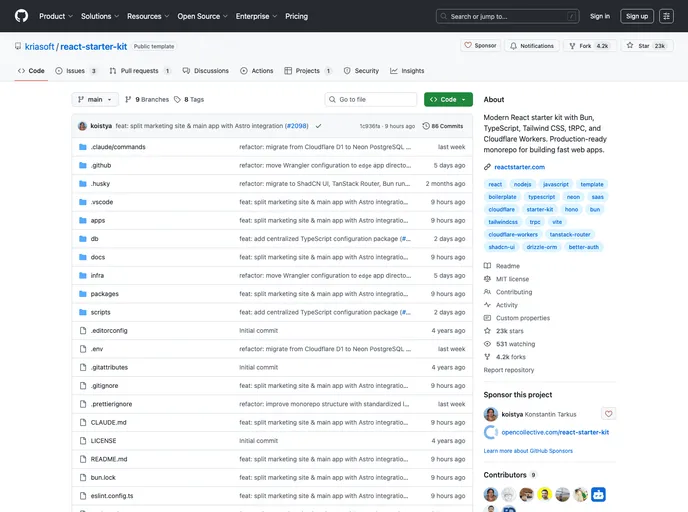Open the packages folder

104,294
